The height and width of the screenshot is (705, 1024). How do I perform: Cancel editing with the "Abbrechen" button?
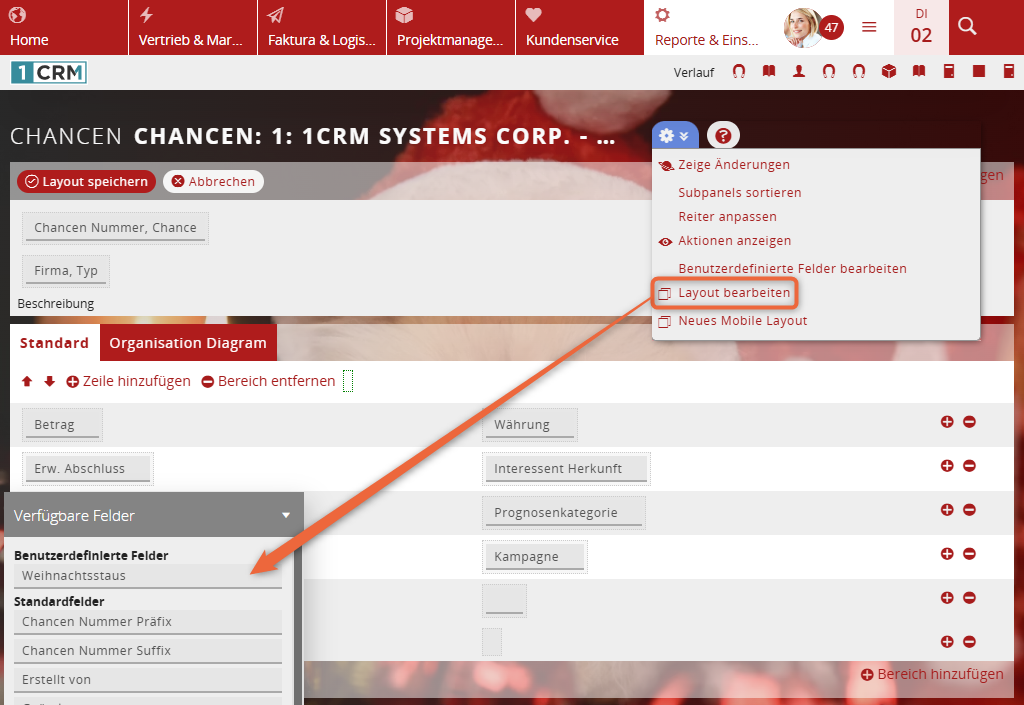click(213, 181)
